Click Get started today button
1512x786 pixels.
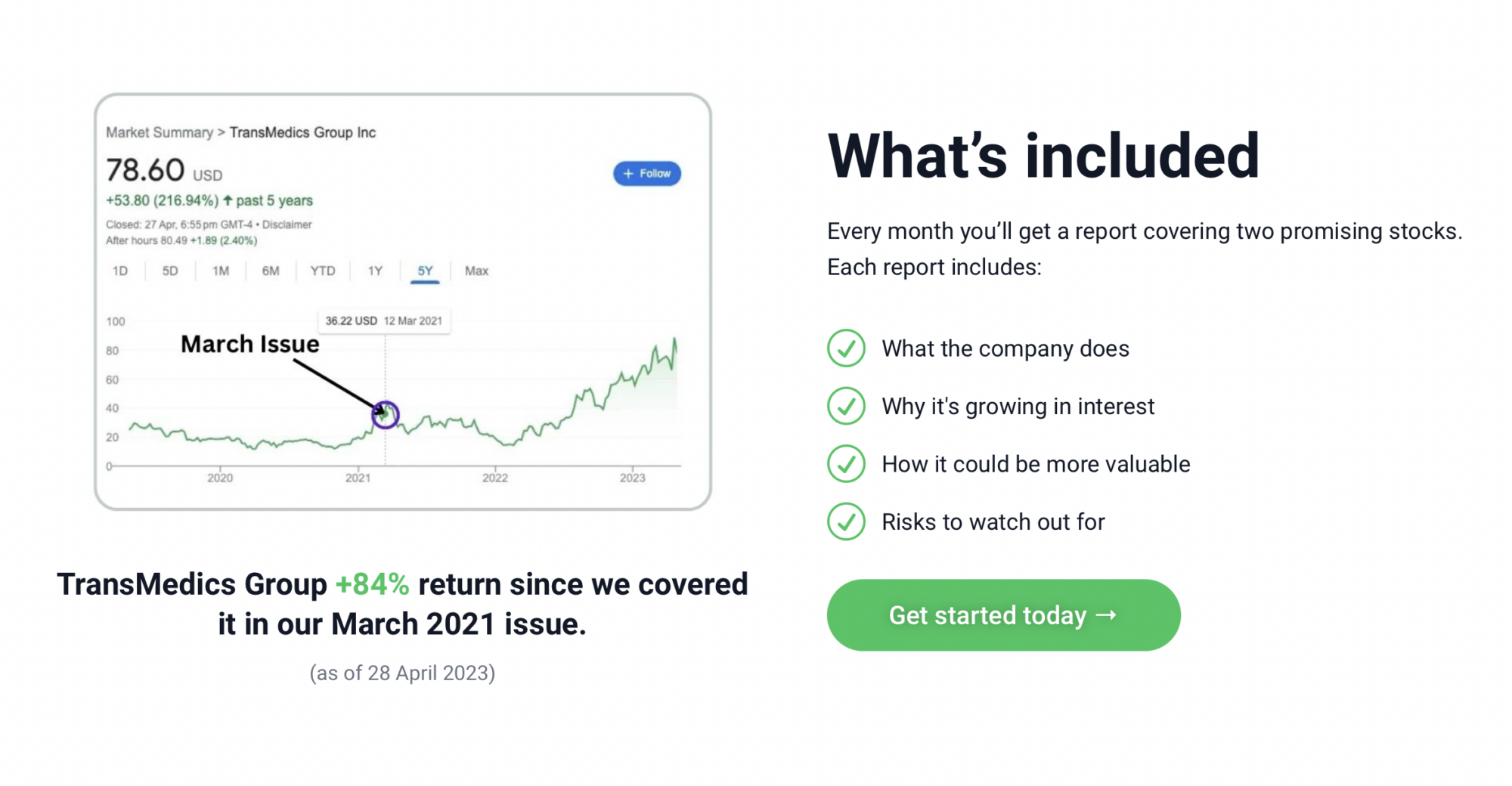1003,615
